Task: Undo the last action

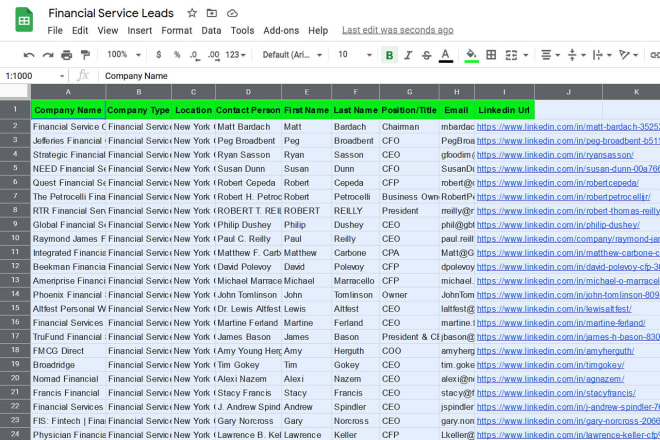Action: [x=29, y=55]
